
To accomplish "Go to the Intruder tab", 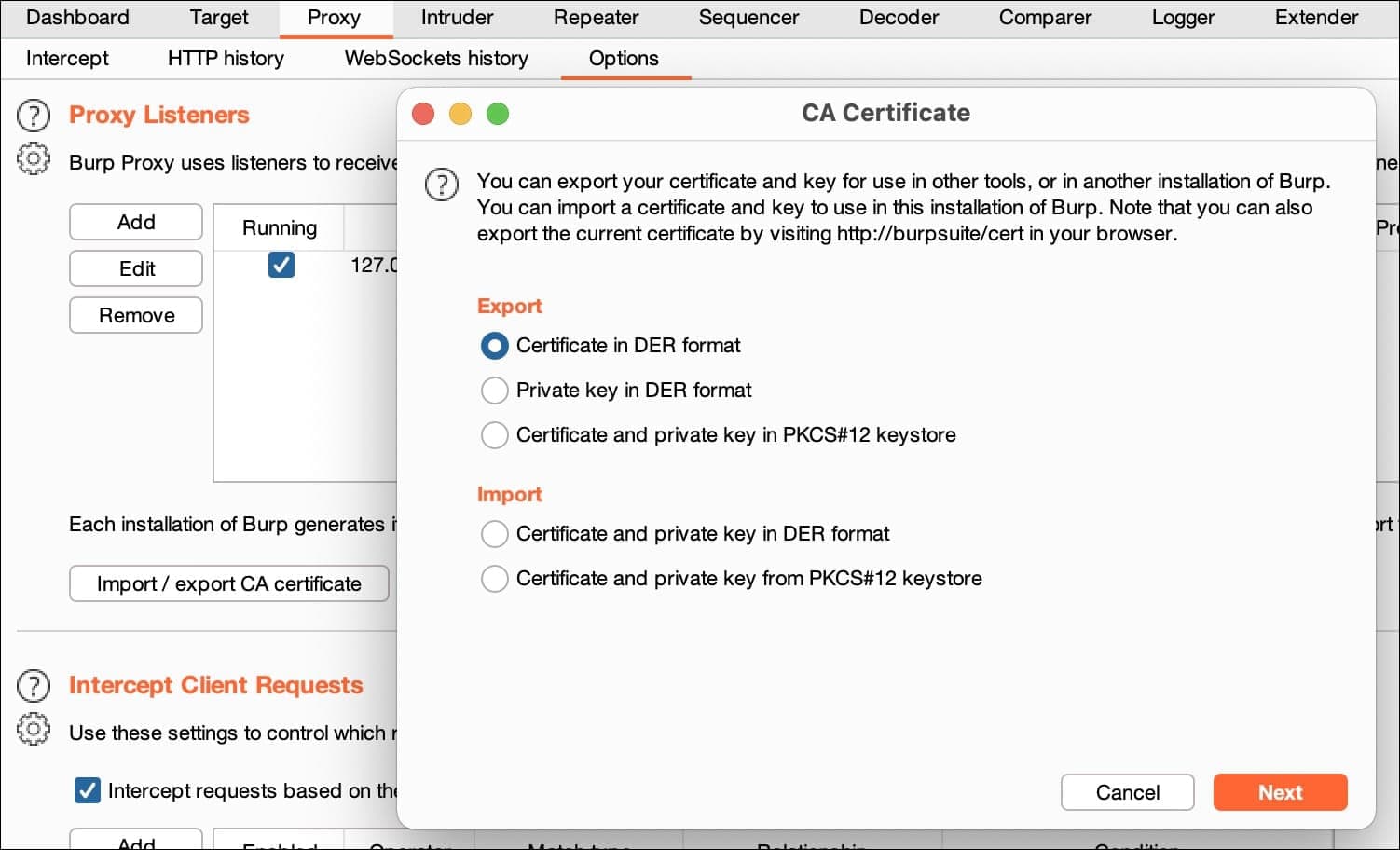I will (457, 18).
